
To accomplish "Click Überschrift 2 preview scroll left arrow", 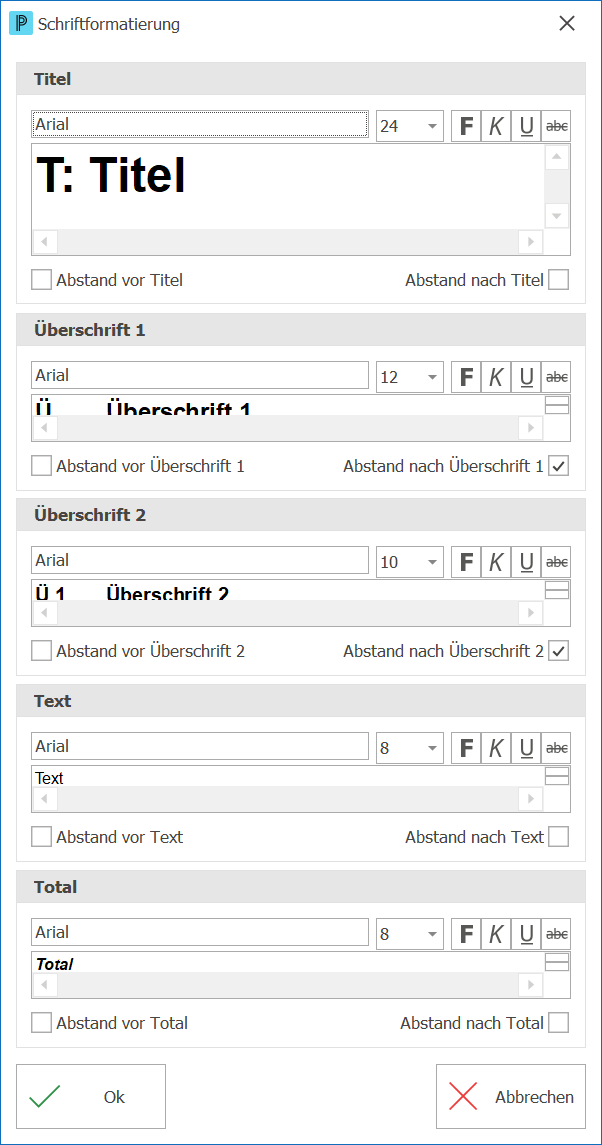I will [45, 613].
